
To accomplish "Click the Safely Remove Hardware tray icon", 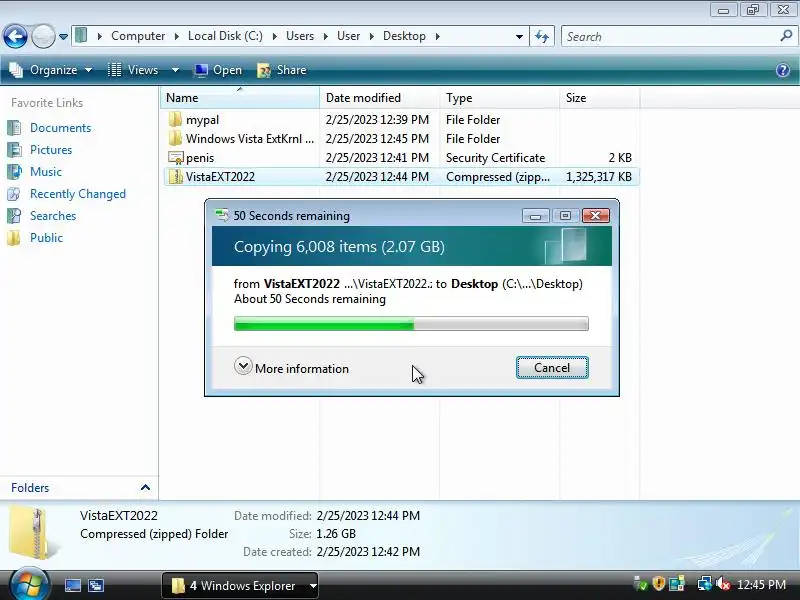I will (640, 584).
